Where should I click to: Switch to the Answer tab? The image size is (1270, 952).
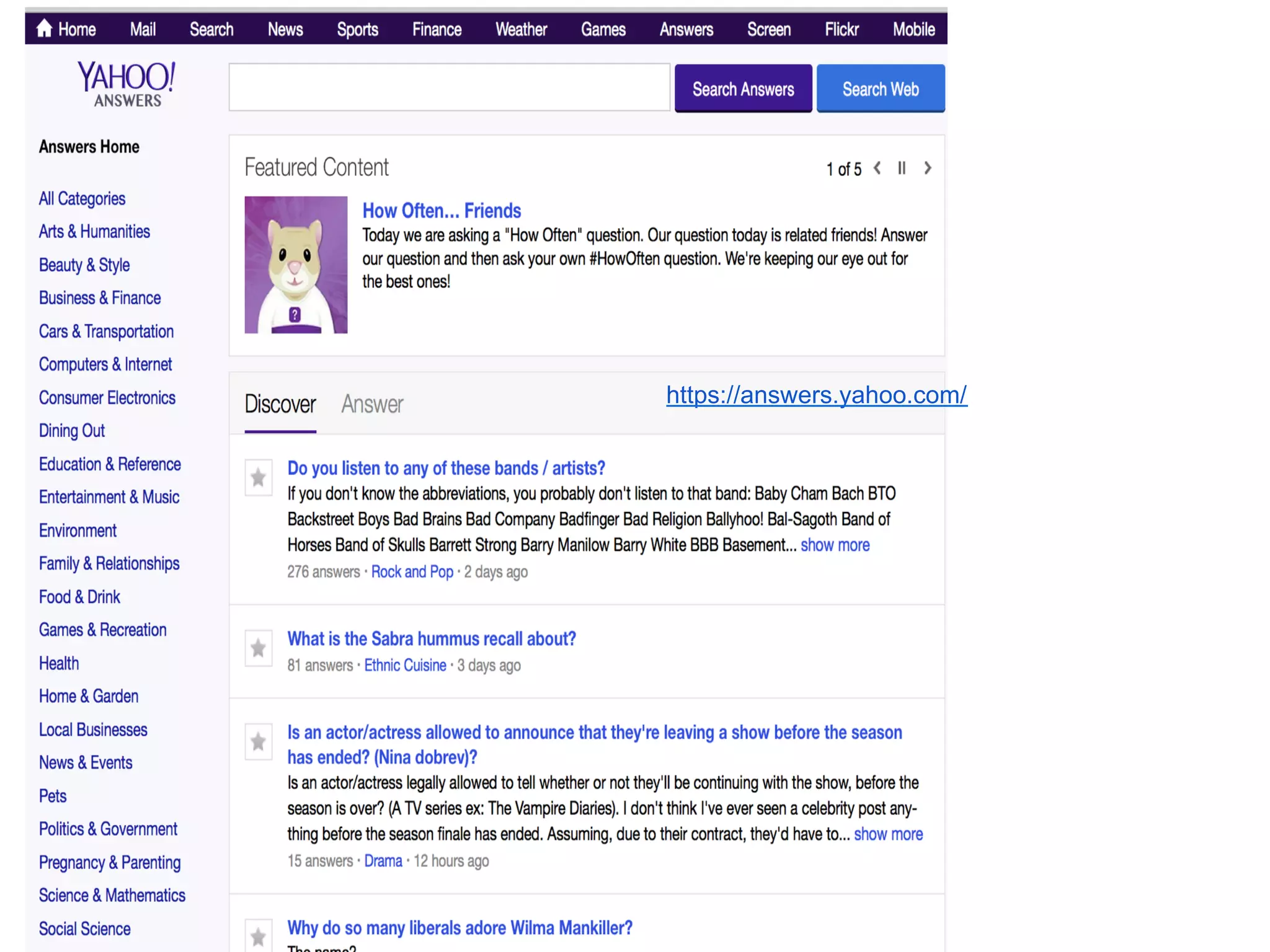372,404
